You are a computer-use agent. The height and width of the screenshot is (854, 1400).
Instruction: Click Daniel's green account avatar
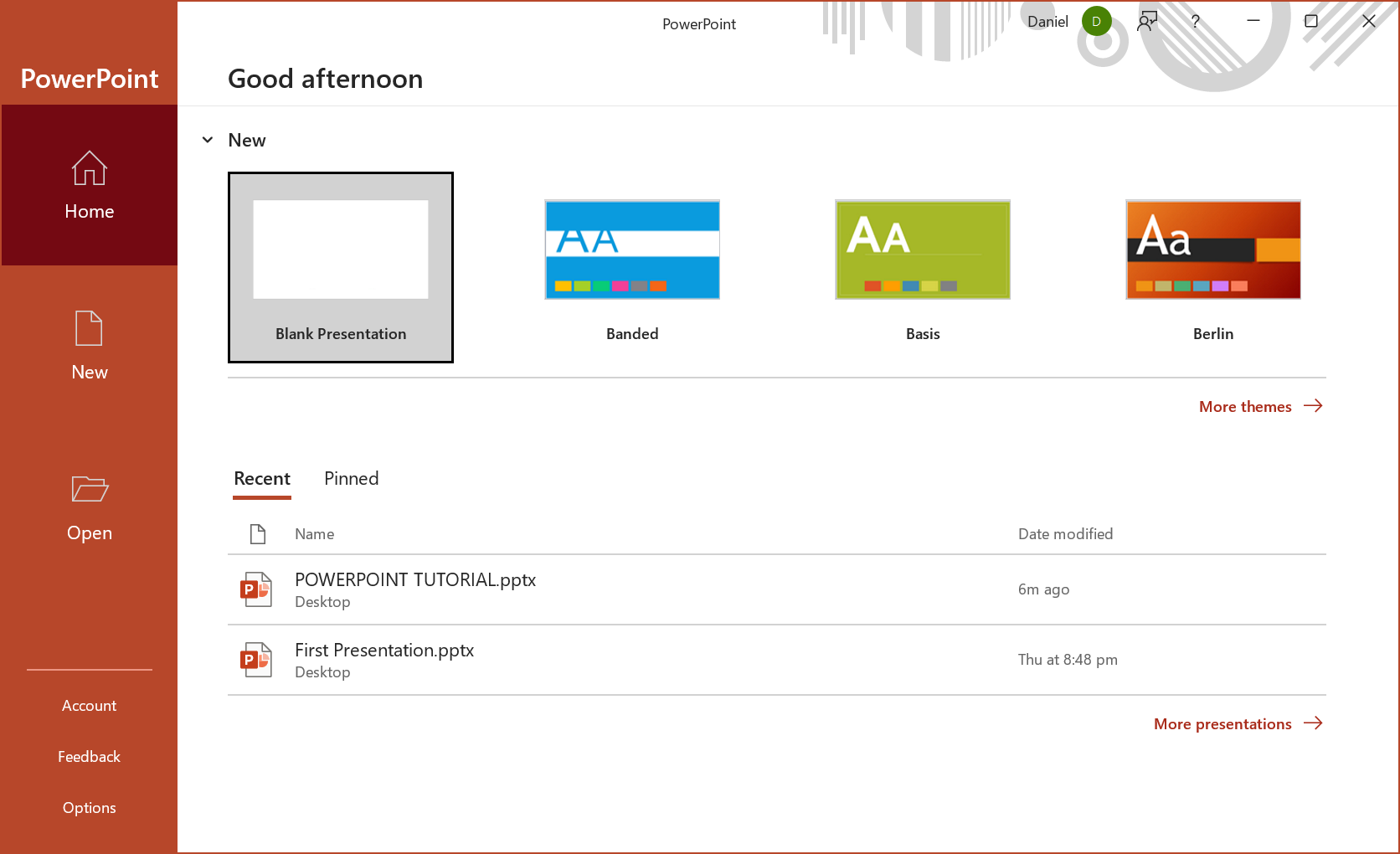pyautogui.click(x=1096, y=22)
